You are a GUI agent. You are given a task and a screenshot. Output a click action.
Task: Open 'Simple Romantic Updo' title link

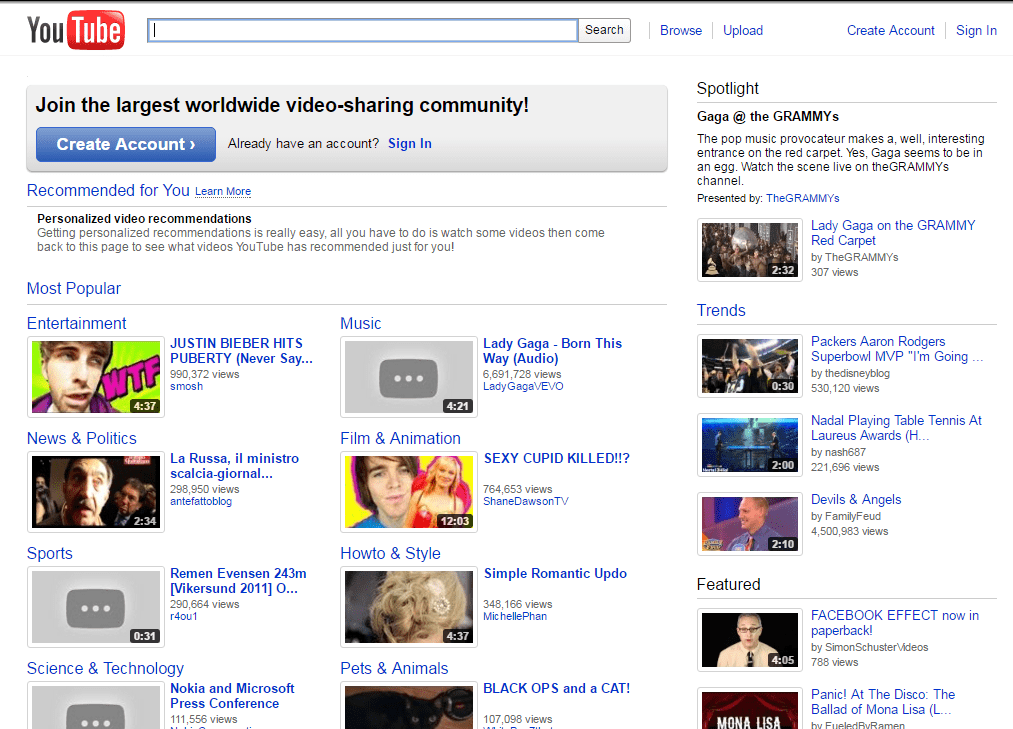click(555, 573)
